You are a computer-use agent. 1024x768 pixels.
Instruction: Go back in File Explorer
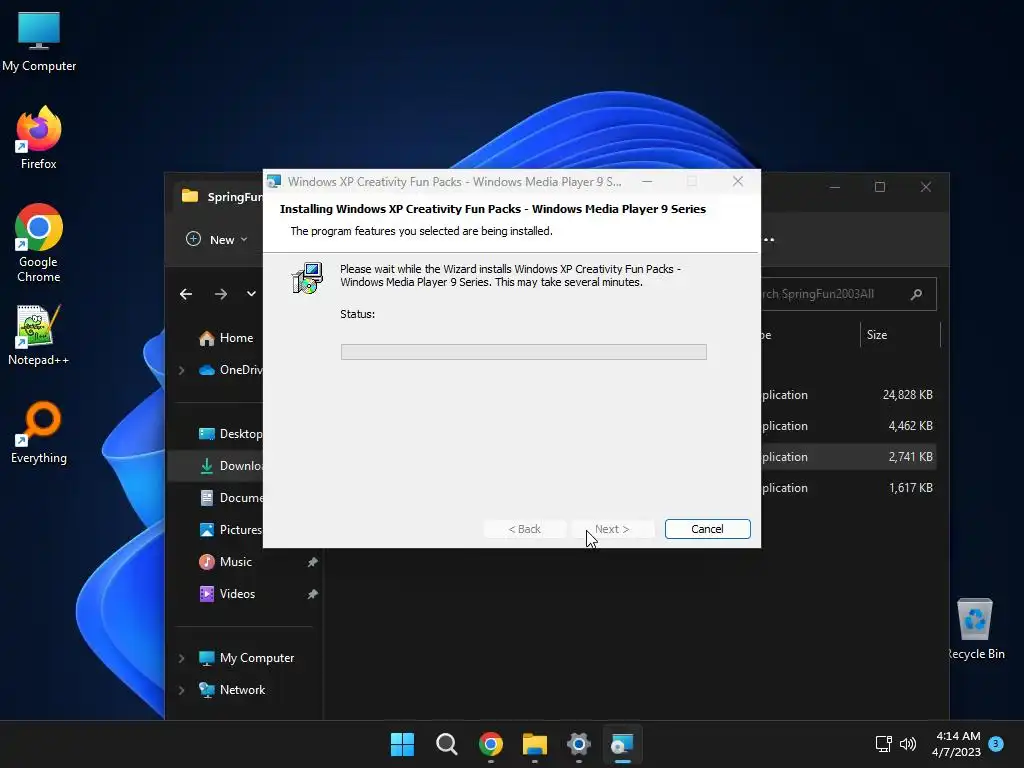[x=186, y=294]
